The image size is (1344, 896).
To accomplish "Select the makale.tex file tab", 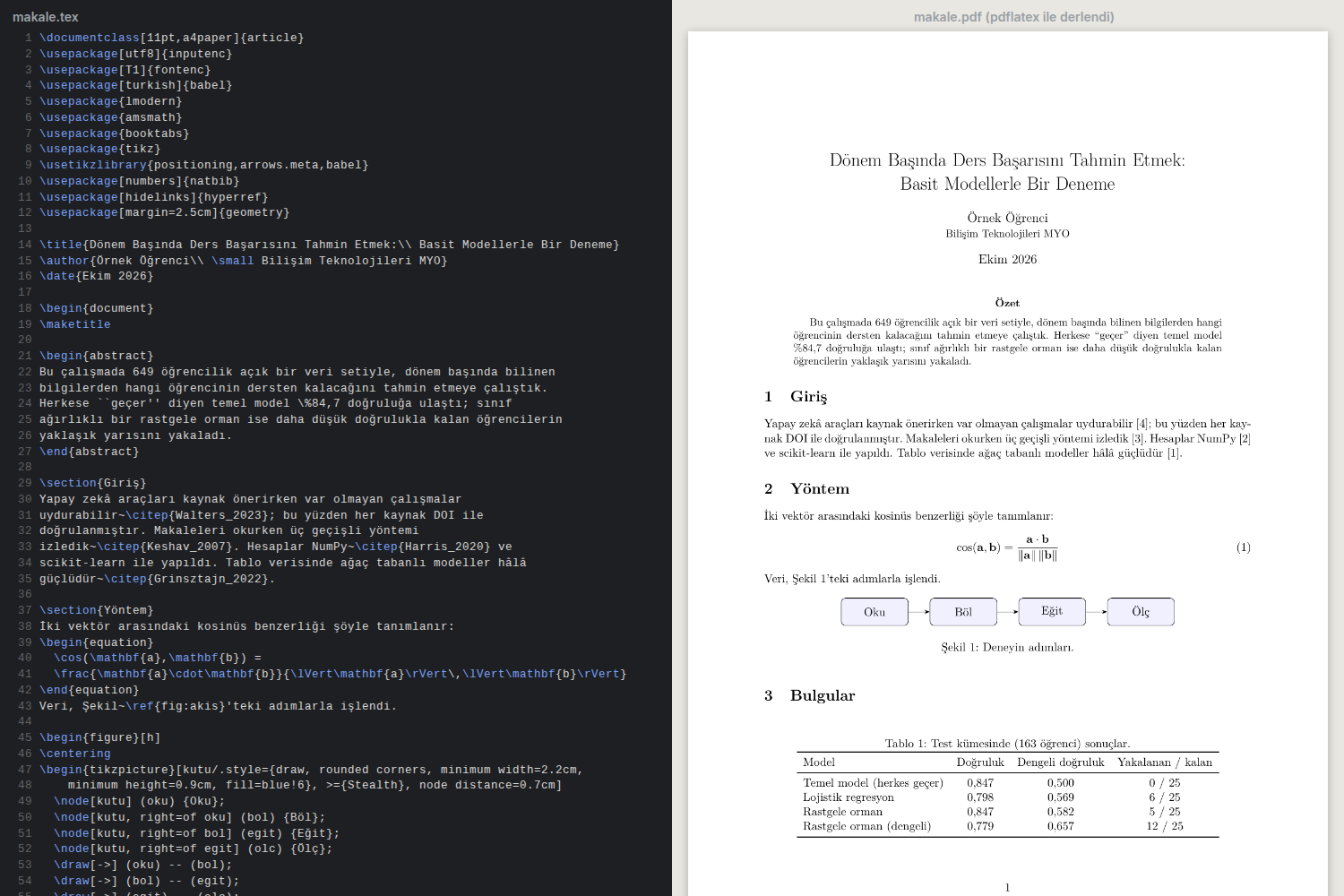I will click(46, 17).
